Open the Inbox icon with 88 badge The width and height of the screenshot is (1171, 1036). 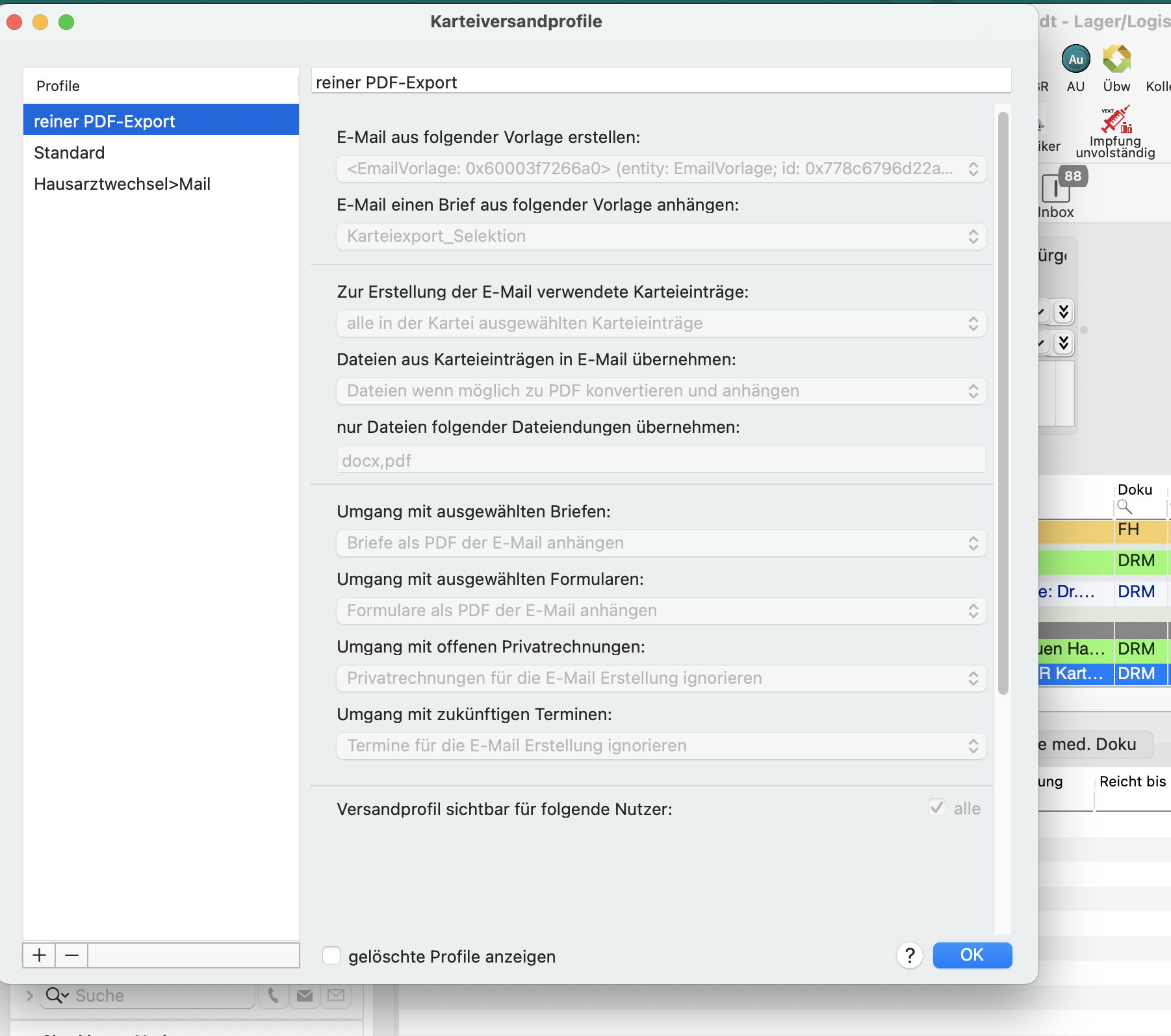(1057, 188)
